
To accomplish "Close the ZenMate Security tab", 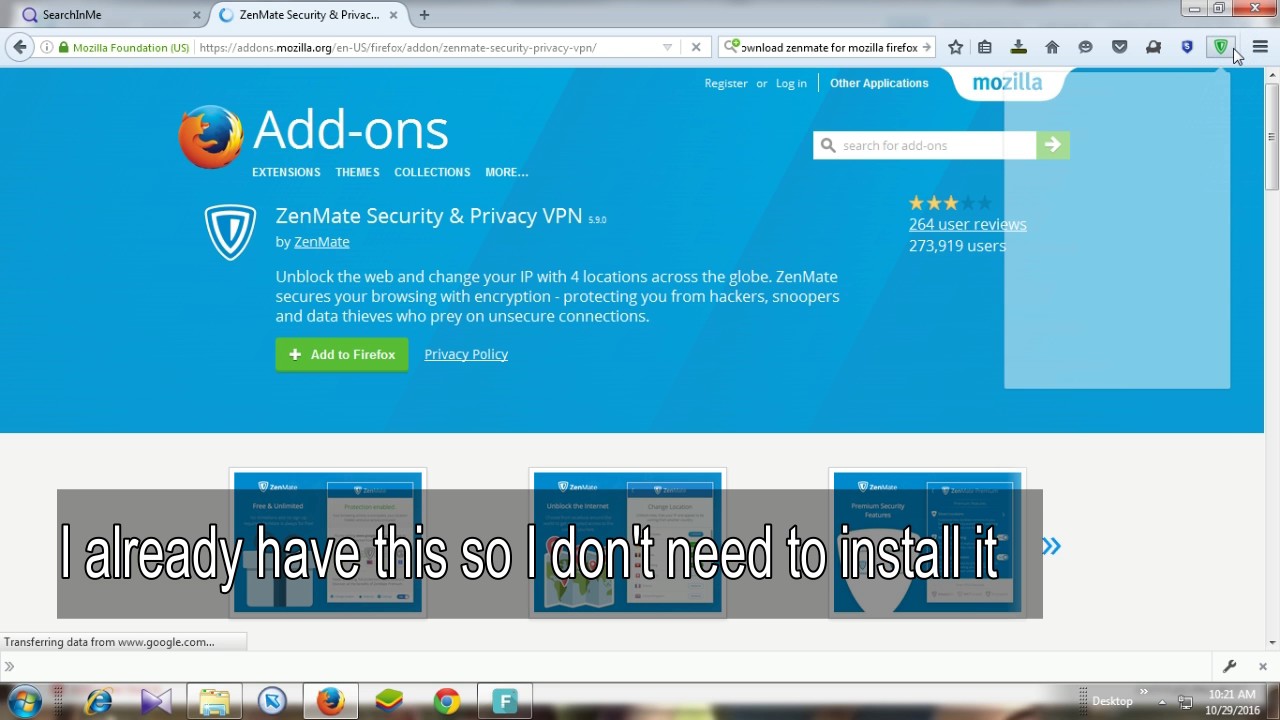I will [393, 15].
